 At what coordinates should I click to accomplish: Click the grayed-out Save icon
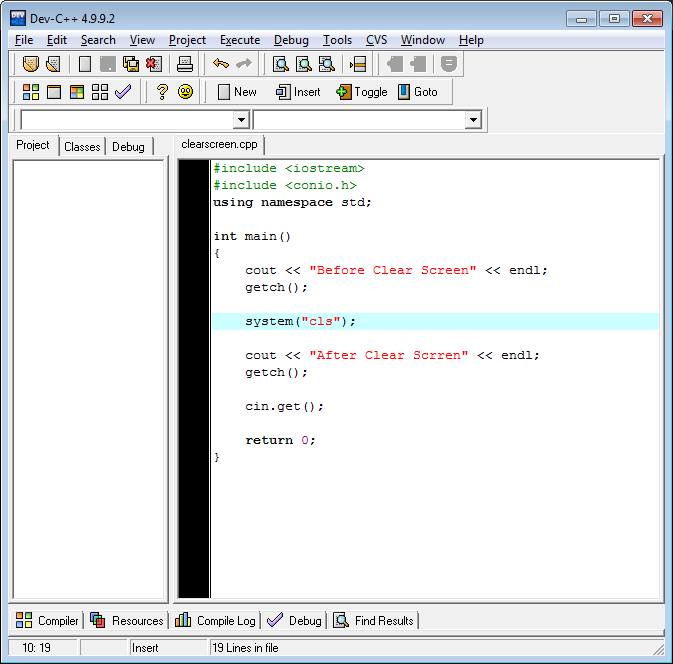pyautogui.click(x=108, y=64)
